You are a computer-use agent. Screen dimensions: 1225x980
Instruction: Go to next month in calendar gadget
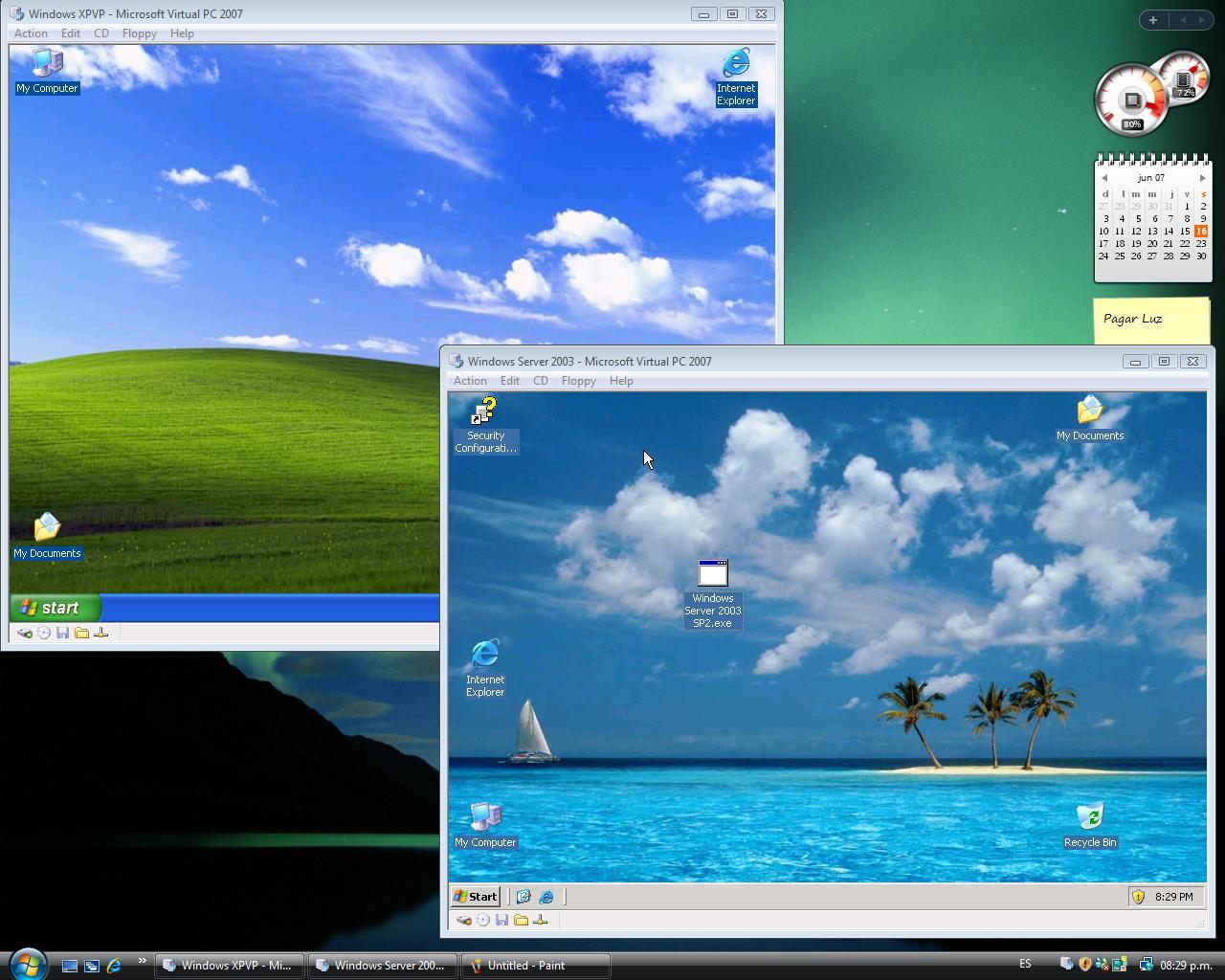click(1203, 178)
